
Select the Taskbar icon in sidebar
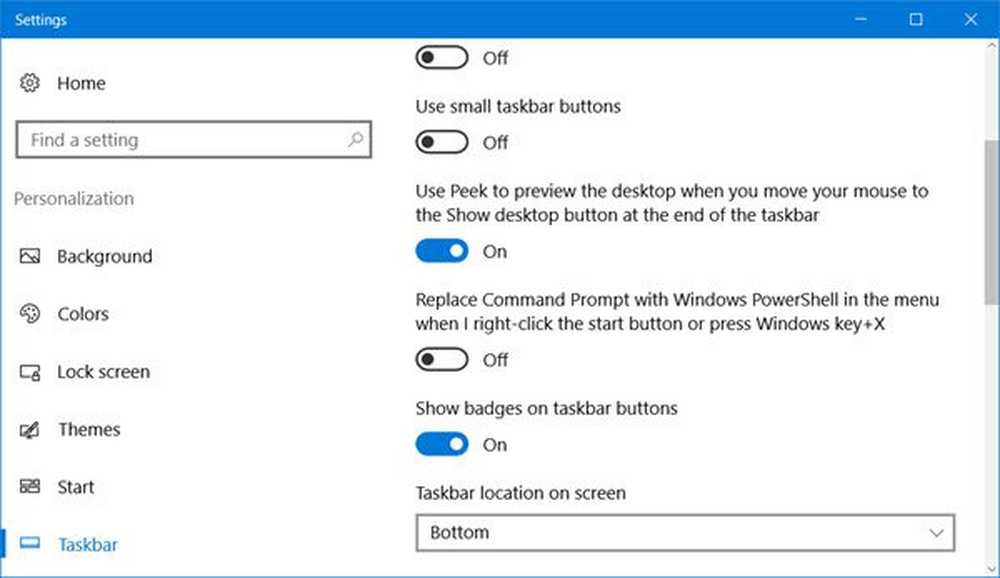tap(29, 544)
